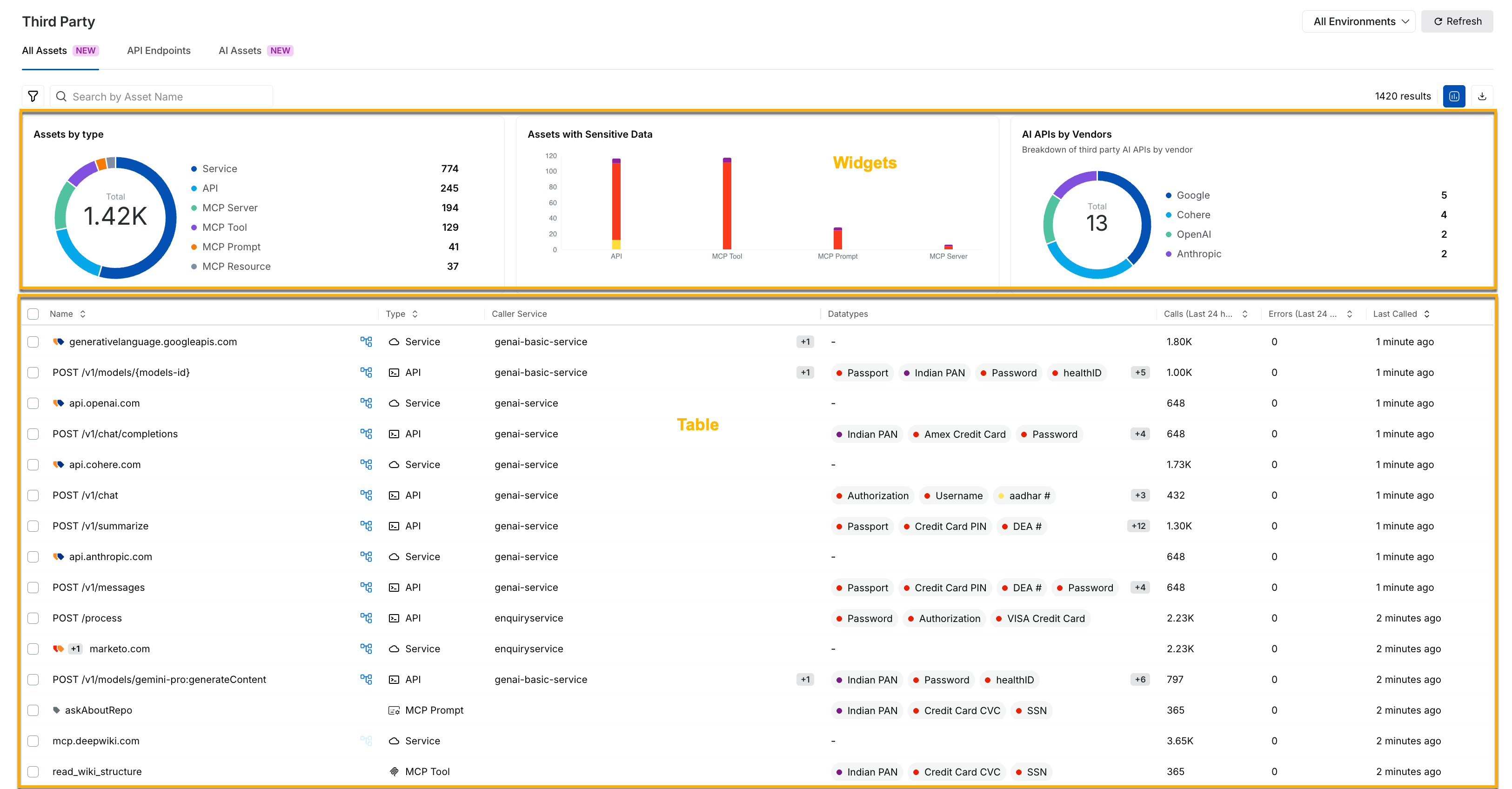Click the Refresh button
The image size is (1512, 789).
click(1457, 21)
